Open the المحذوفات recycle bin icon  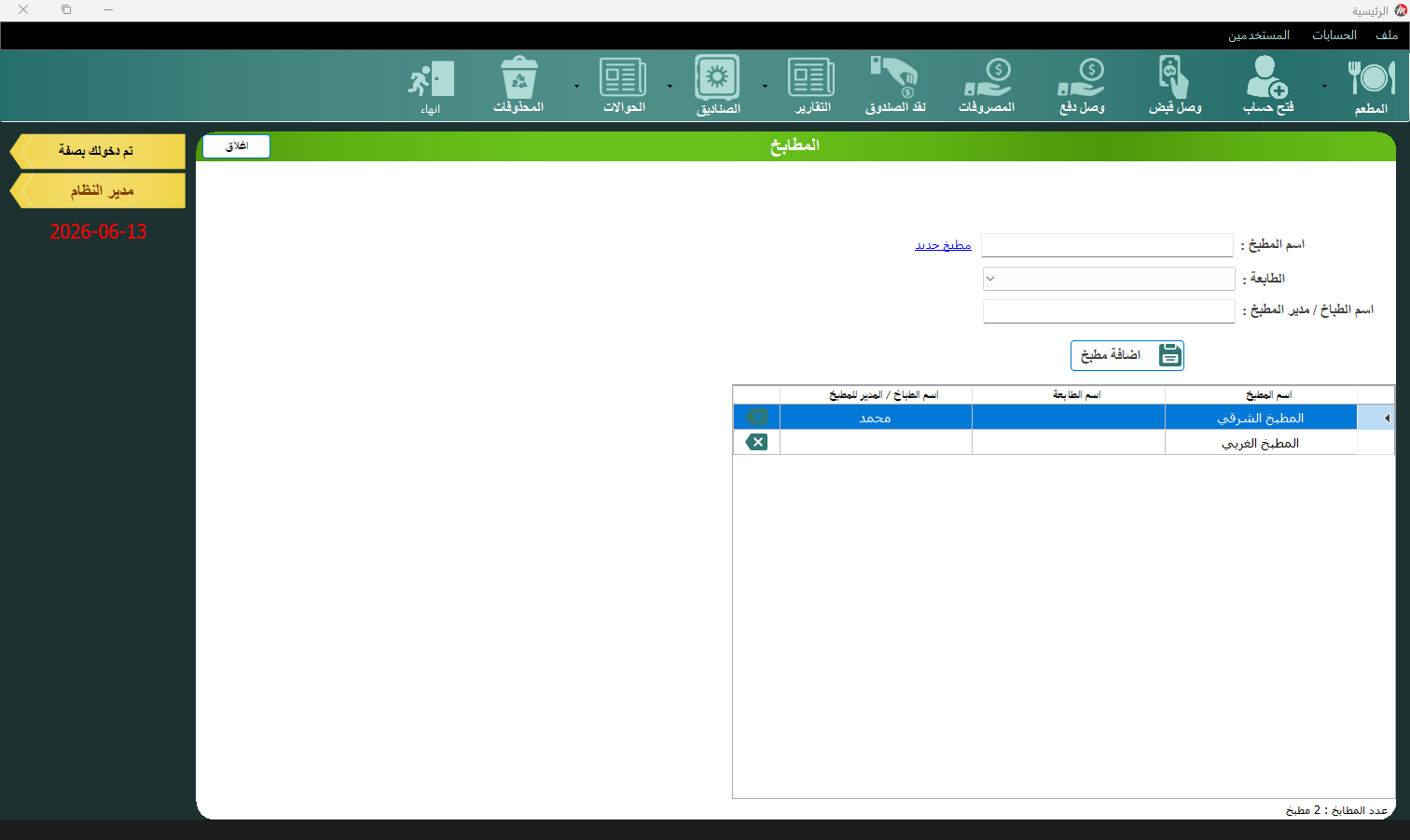518,86
